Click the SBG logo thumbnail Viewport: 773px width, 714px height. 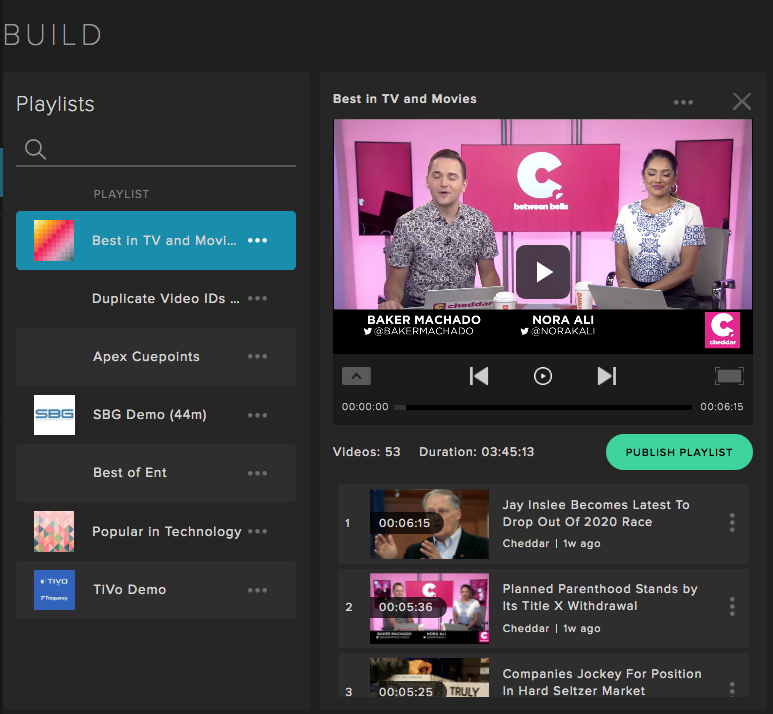pos(54,415)
